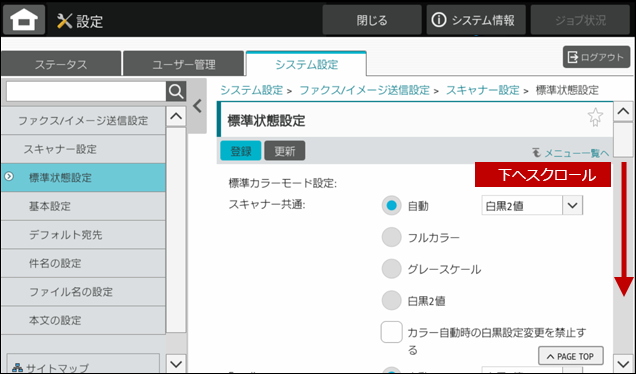636x374 pixels.
Task: Switch to the ステータス tab
Action: click(x=61, y=64)
